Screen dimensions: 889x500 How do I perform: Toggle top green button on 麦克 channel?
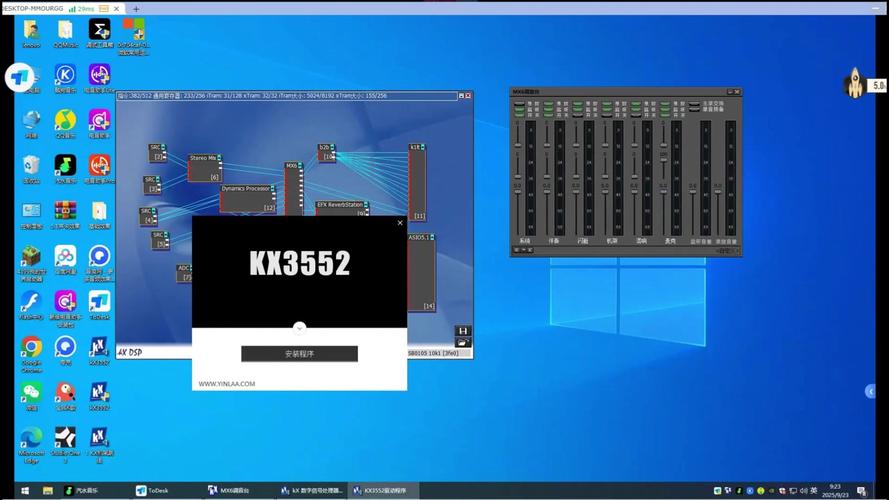tap(664, 103)
